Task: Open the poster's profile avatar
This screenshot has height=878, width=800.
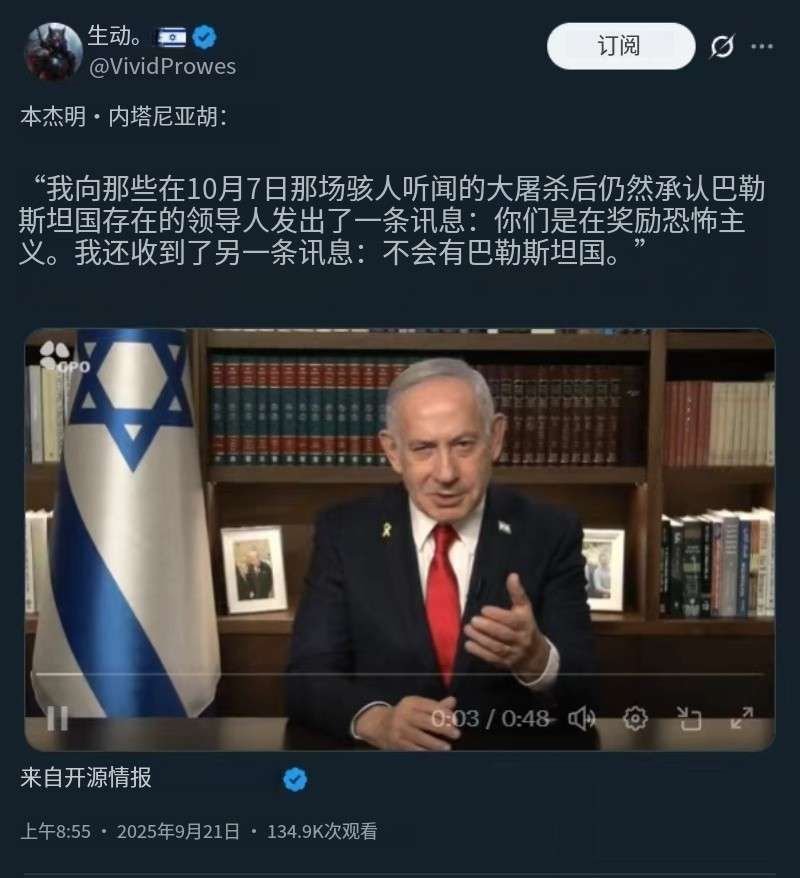Action: pos(53,50)
